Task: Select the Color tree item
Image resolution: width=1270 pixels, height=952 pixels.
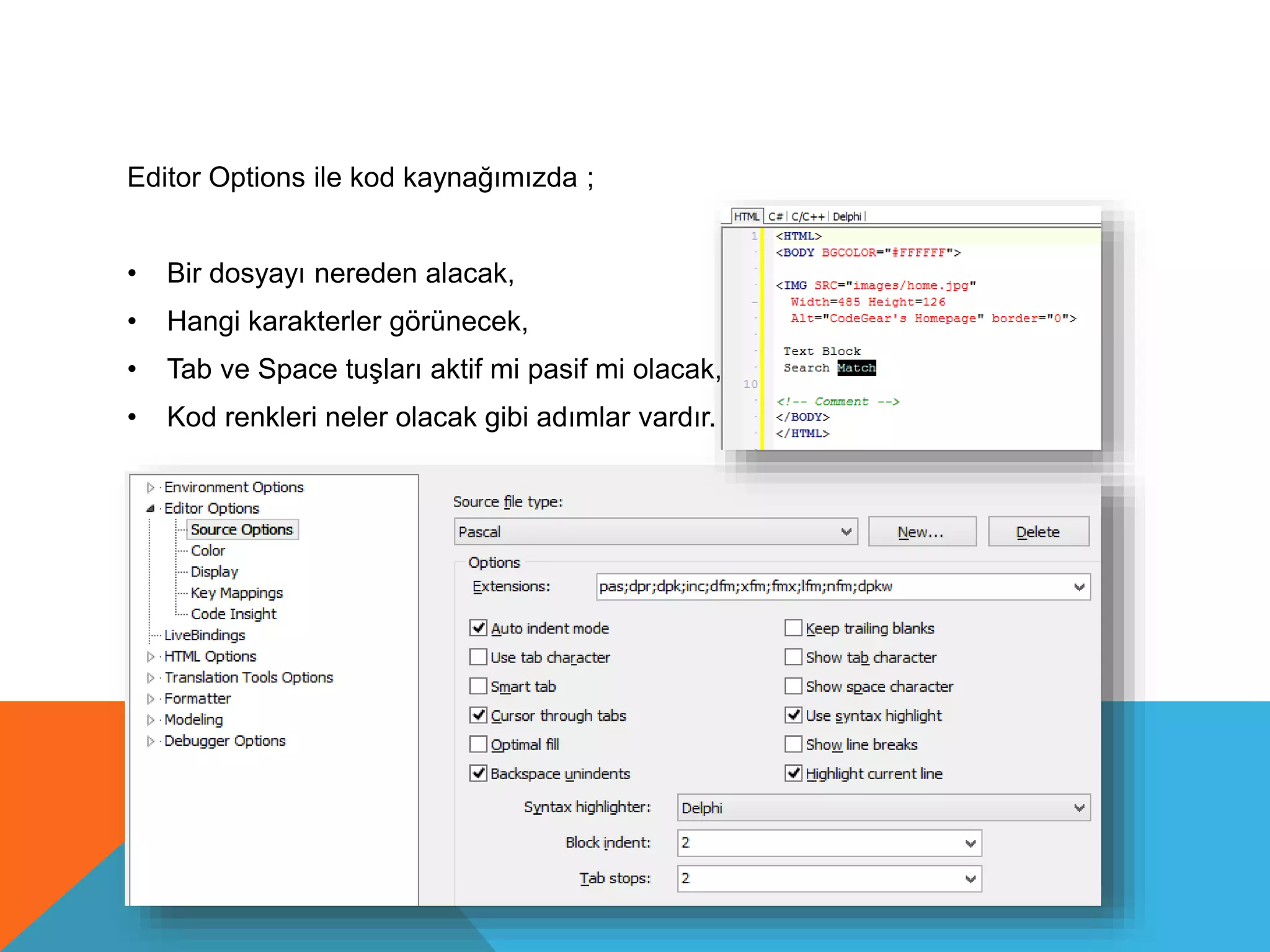Action: pyautogui.click(x=208, y=550)
